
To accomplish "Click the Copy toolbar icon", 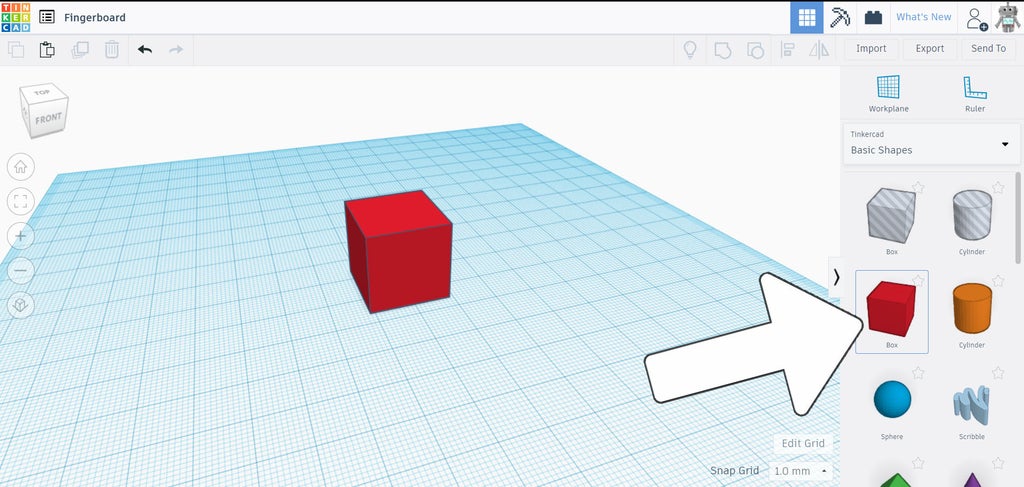I will (x=16, y=50).
